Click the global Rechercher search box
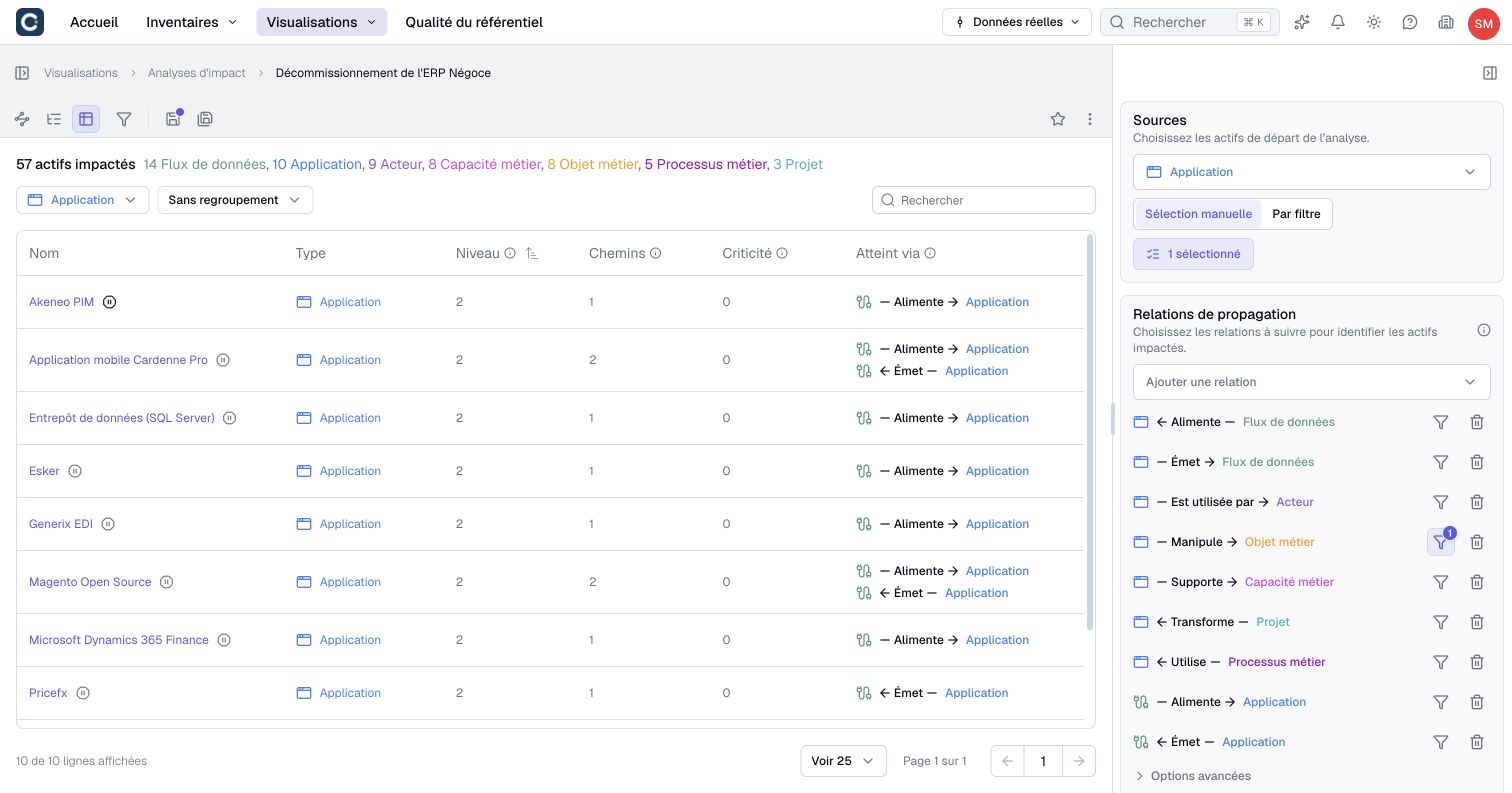Image resolution: width=1512 pixels, height=793 pixels. (1190, 22)
